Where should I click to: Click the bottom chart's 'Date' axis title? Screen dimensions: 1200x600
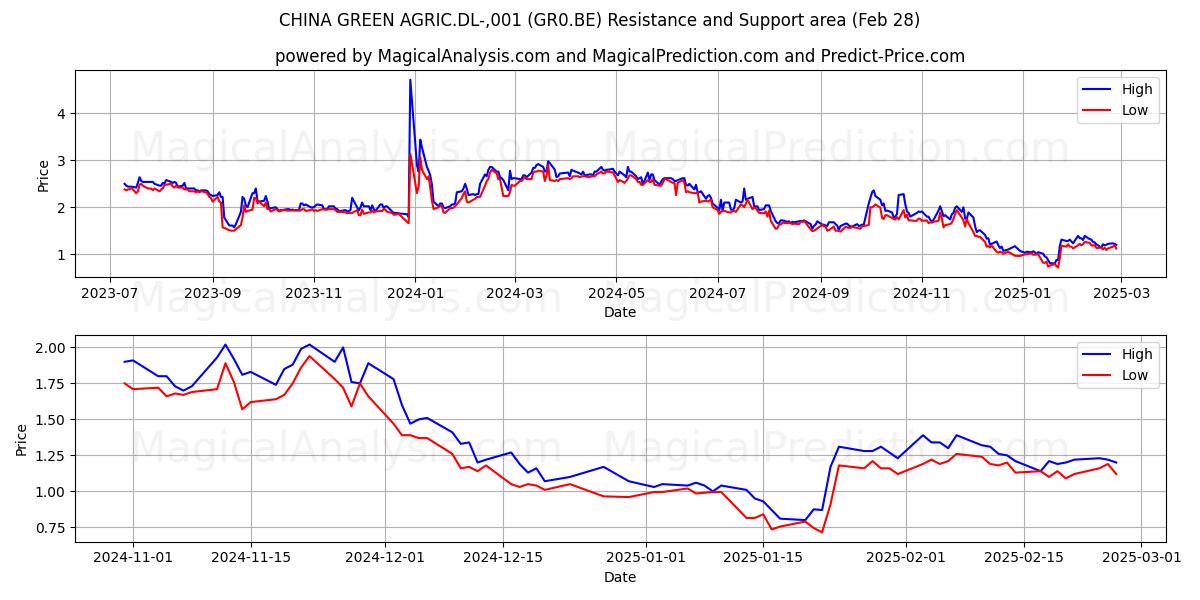[620, 577]
